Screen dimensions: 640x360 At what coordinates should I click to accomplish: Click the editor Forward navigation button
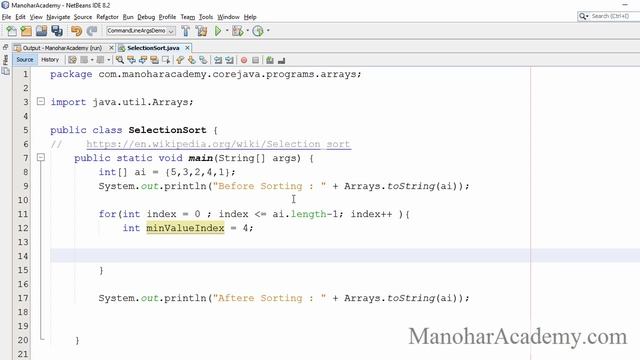point(100,60)
